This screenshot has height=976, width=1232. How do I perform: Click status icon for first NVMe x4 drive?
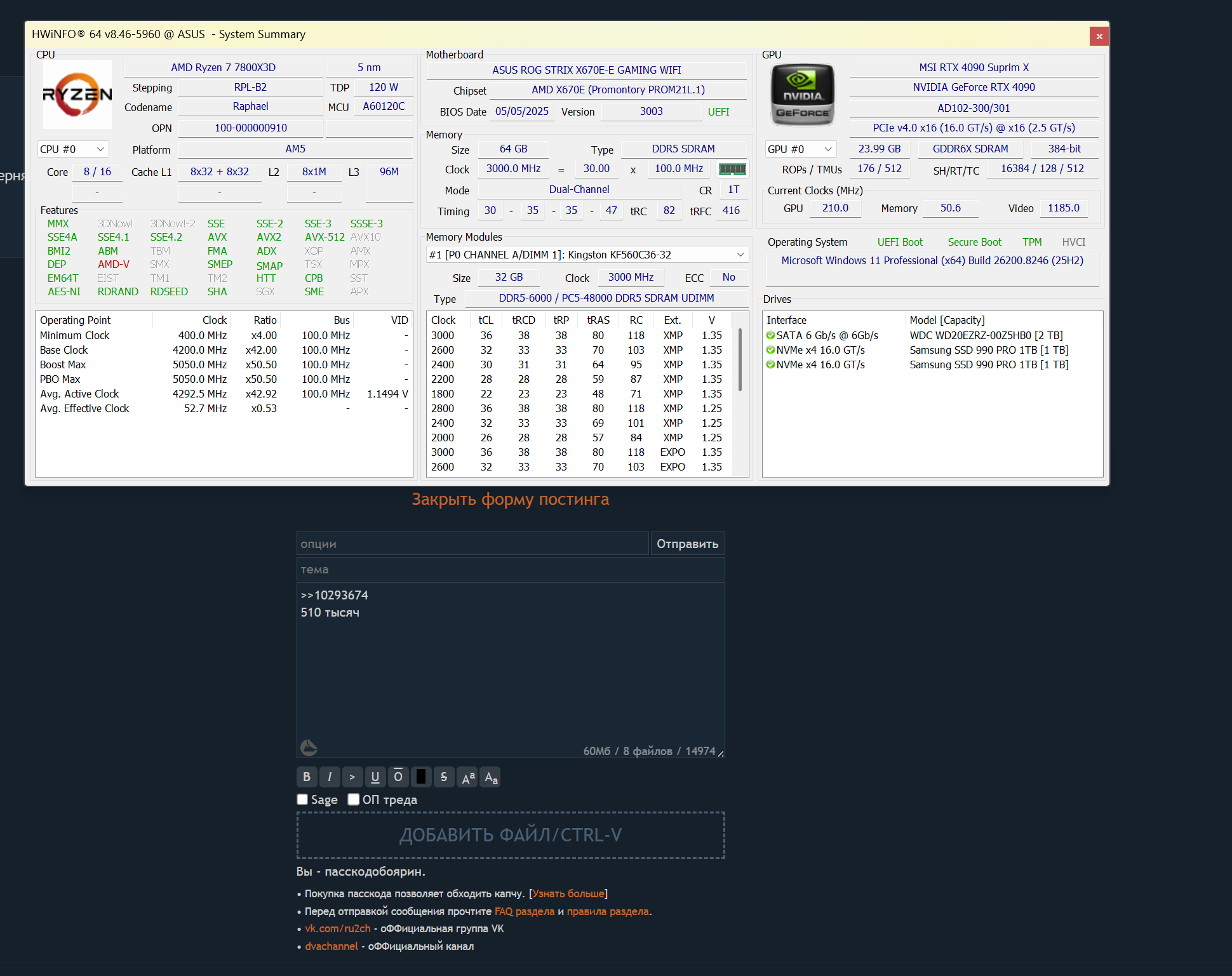pos(770,350)
